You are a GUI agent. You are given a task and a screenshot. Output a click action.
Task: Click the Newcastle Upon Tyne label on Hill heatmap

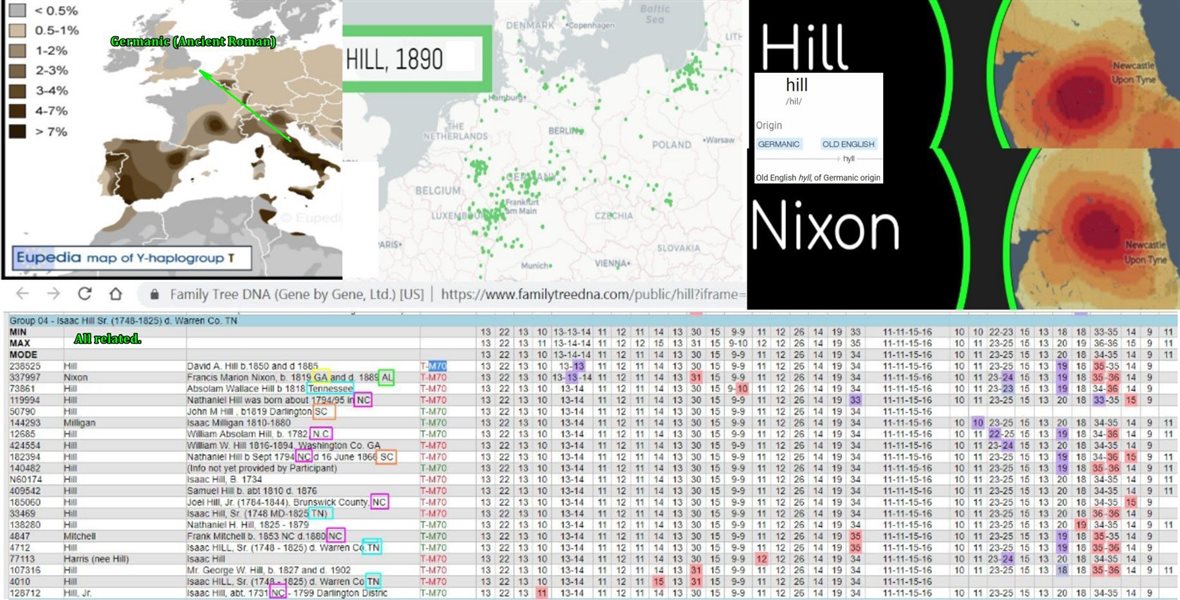[1139, 71]
